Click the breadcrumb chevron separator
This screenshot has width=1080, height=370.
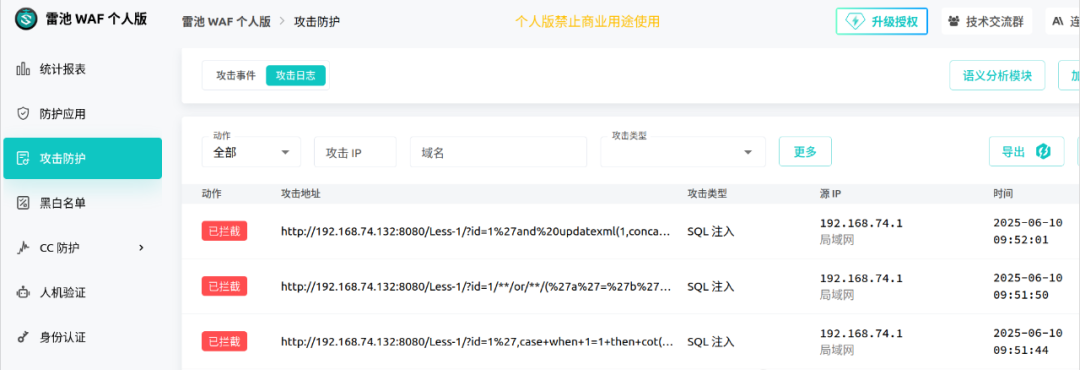click(282, 21)
